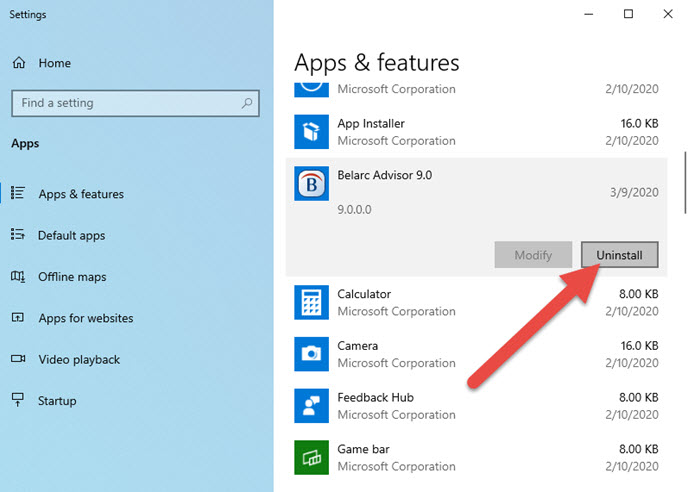The width and height of the screenshot is (688, 492).
Task: Focus the Find a setting box
Action: [136, 103]
